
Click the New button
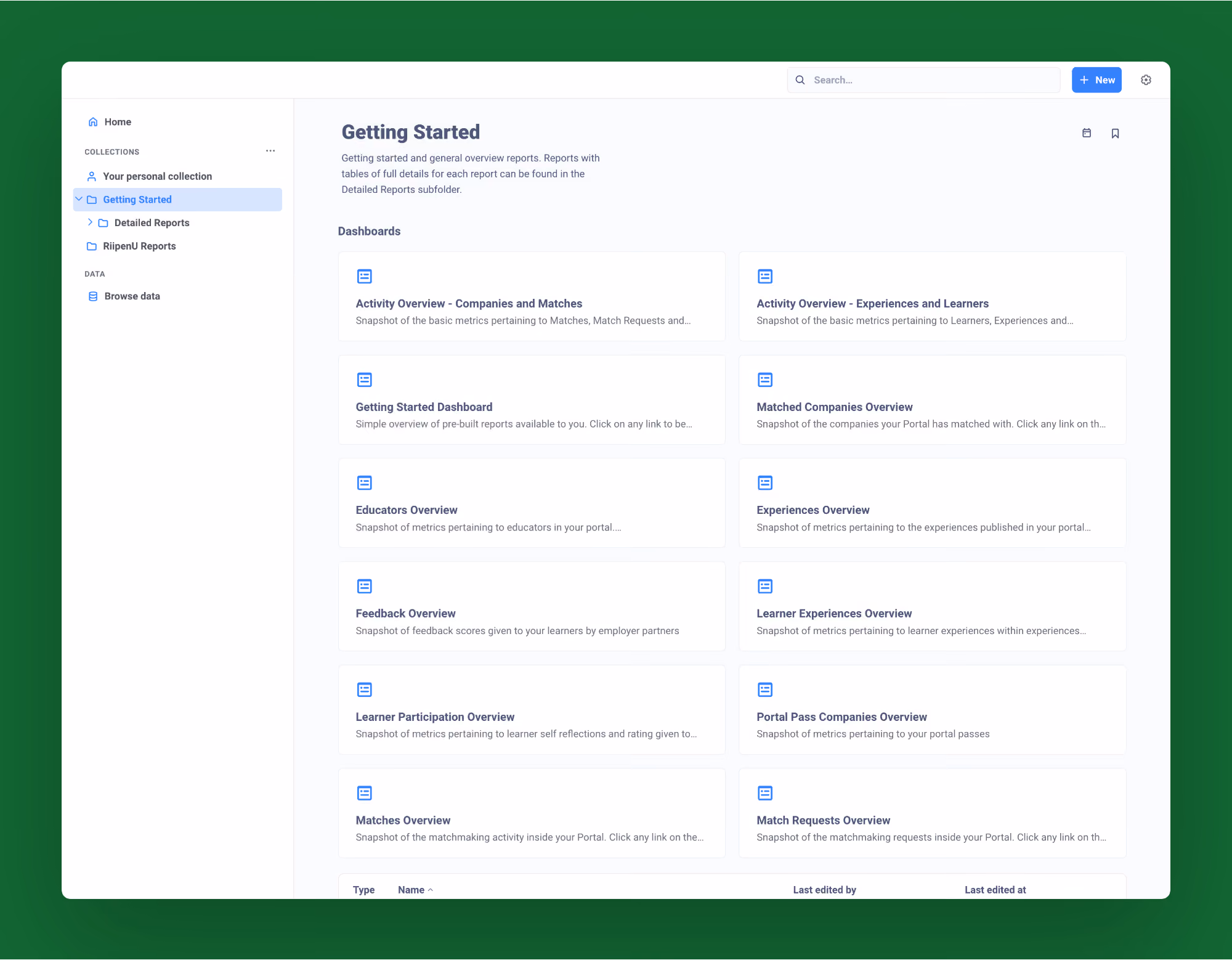1096,80
